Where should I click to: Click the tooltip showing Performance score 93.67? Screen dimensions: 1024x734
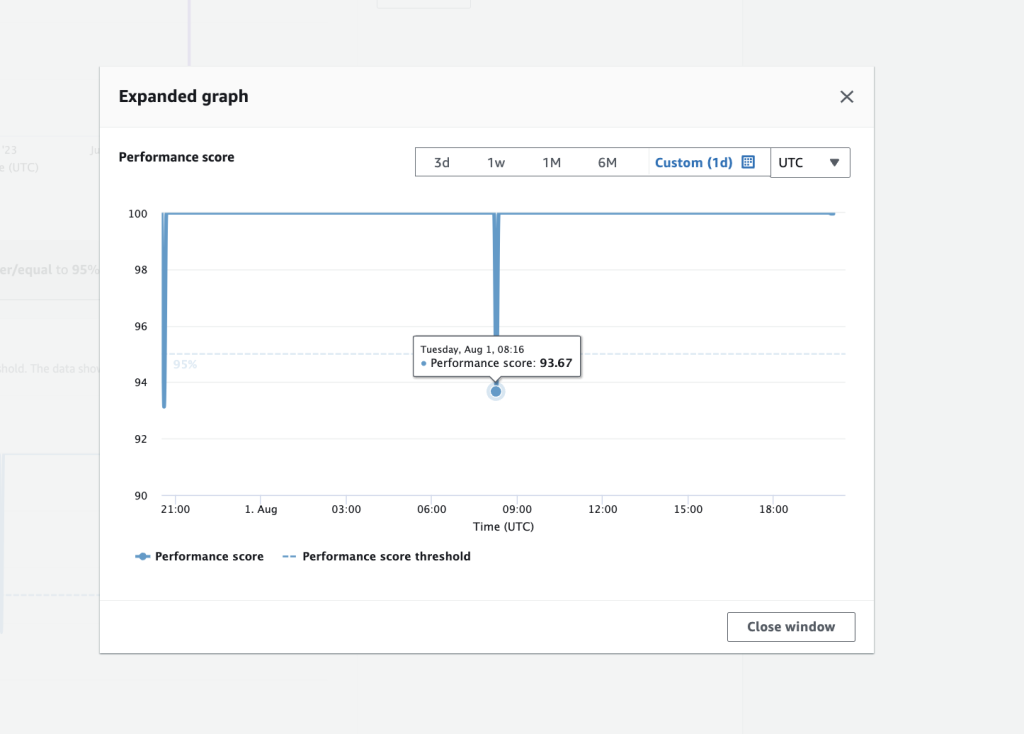pos(496,356)
